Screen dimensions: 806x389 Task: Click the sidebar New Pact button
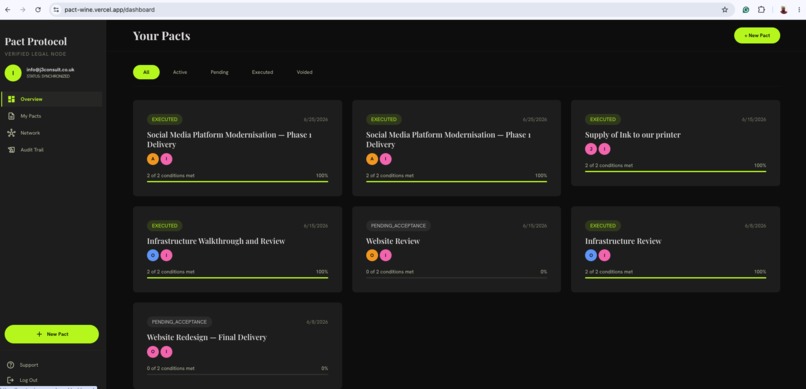(51, 334)
